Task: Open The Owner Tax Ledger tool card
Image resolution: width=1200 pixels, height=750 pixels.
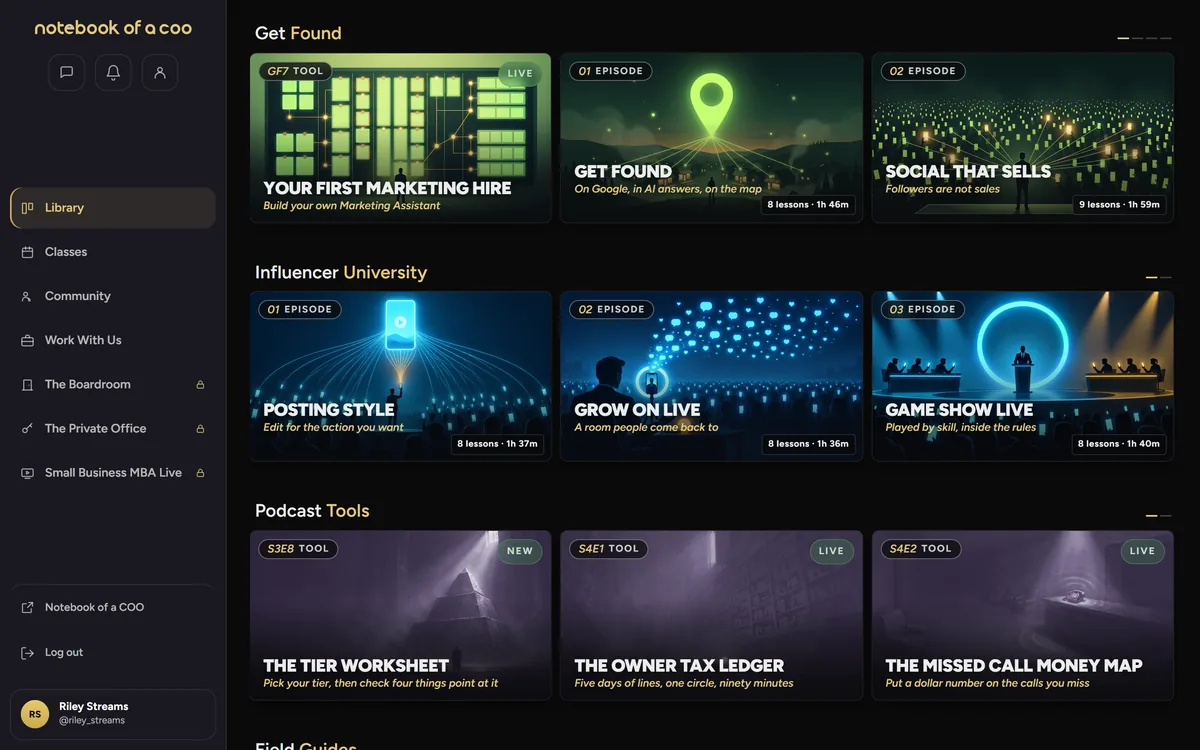Action: [711, 615]
